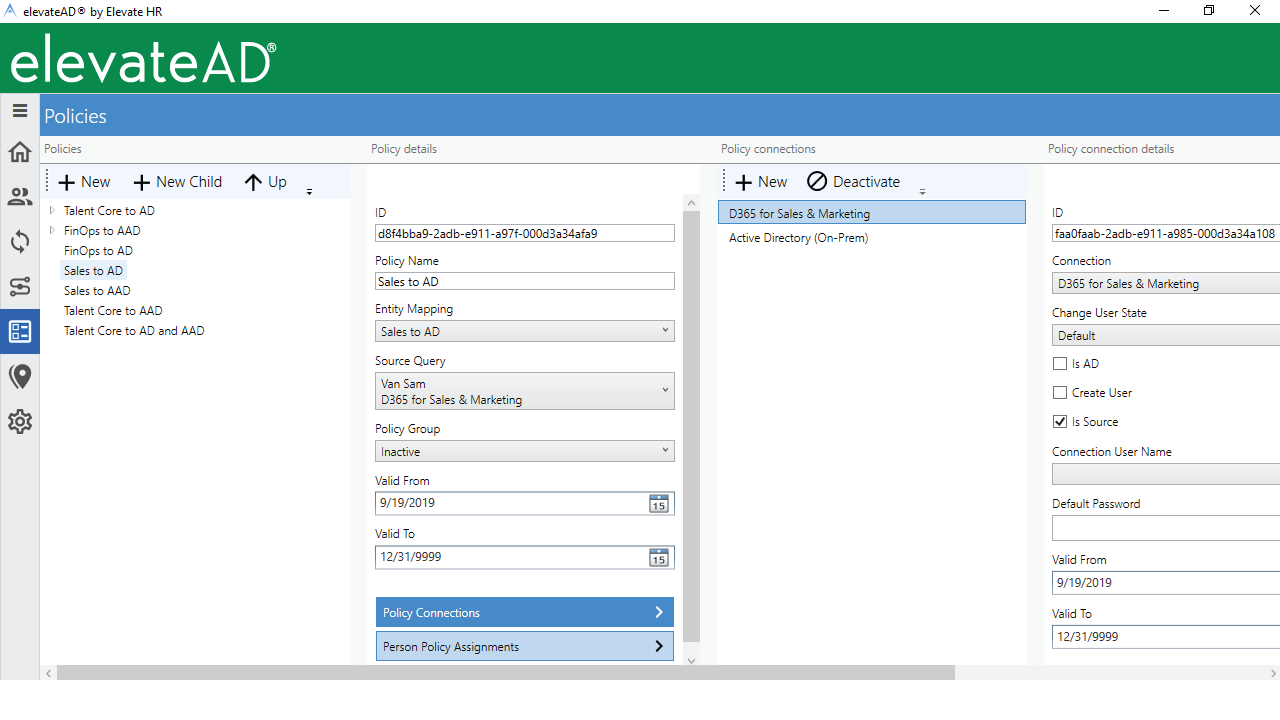Toggle the Create User checkbox

pos(1060,393)
